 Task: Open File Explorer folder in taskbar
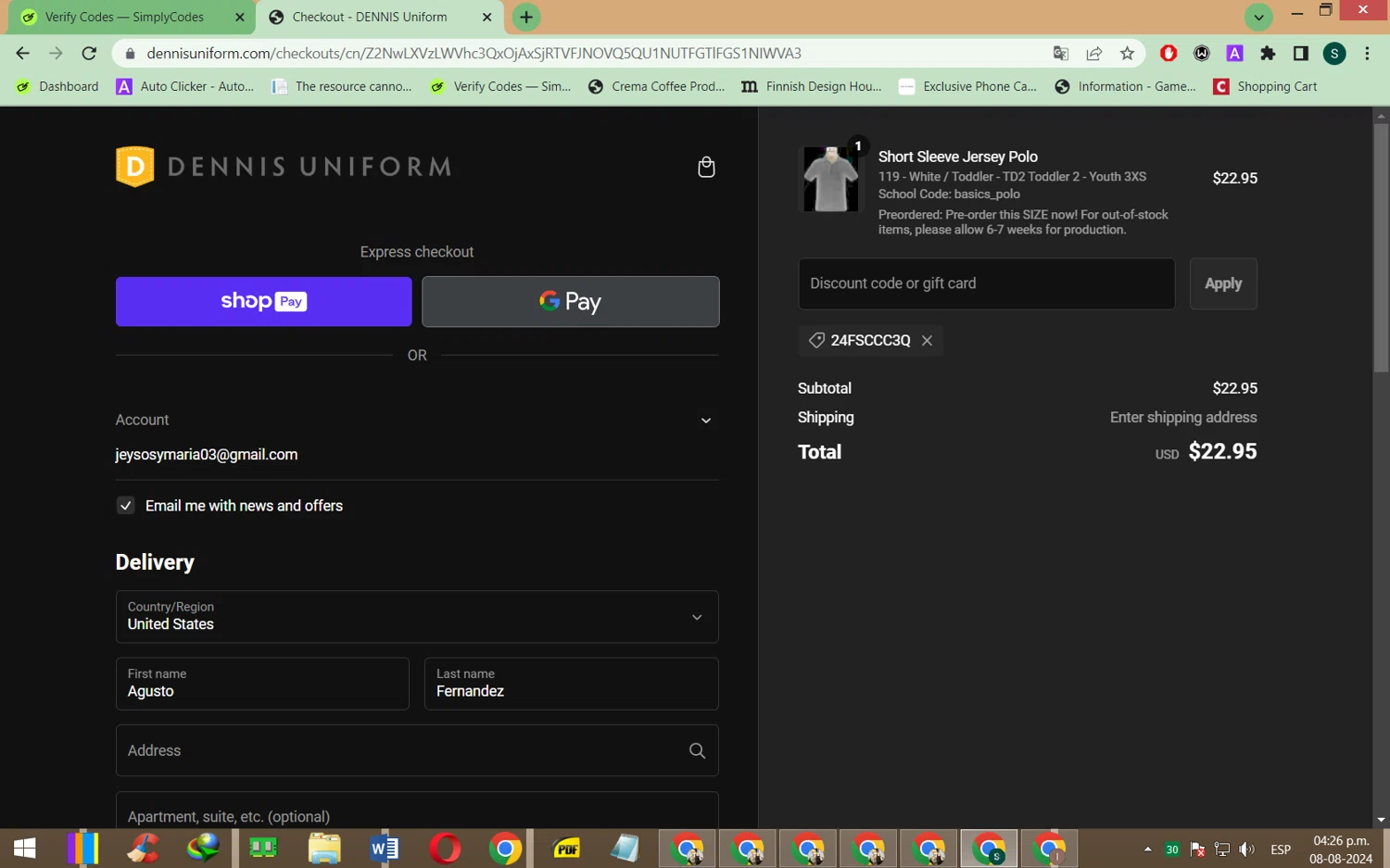pyautogui.click(x=324, y=849)
